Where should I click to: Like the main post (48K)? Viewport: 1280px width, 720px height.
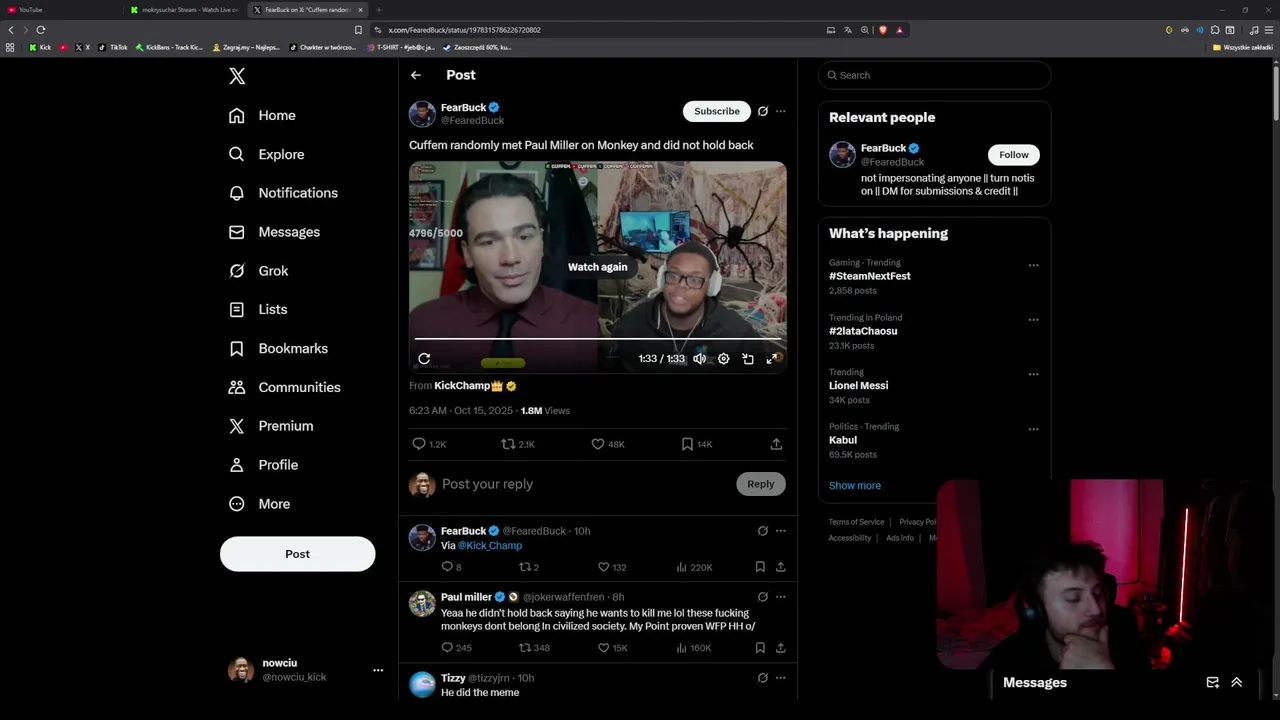(608, 444)
